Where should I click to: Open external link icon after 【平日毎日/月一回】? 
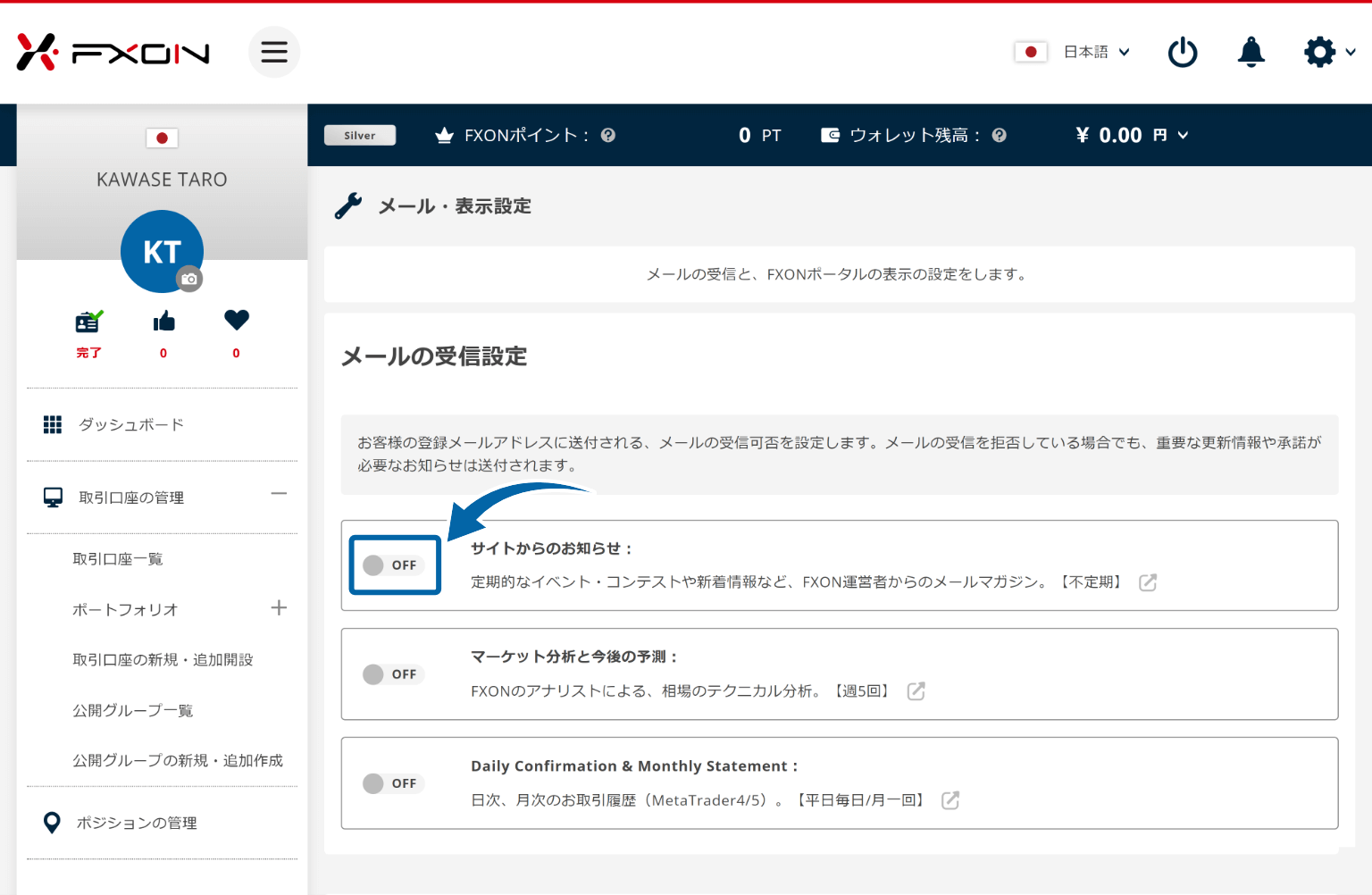tap(950, 800)
